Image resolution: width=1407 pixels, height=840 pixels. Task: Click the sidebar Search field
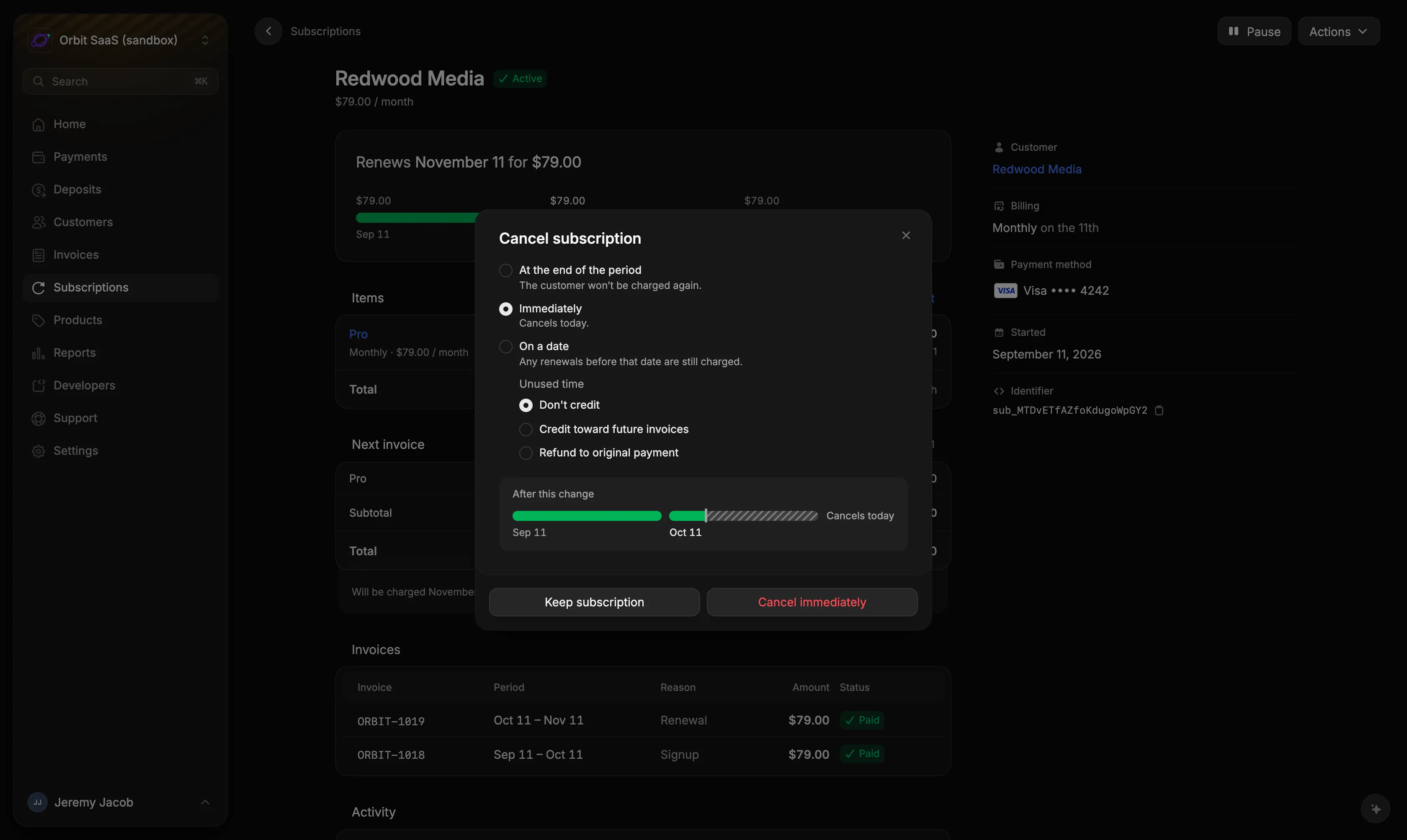(x=121, y=82)
